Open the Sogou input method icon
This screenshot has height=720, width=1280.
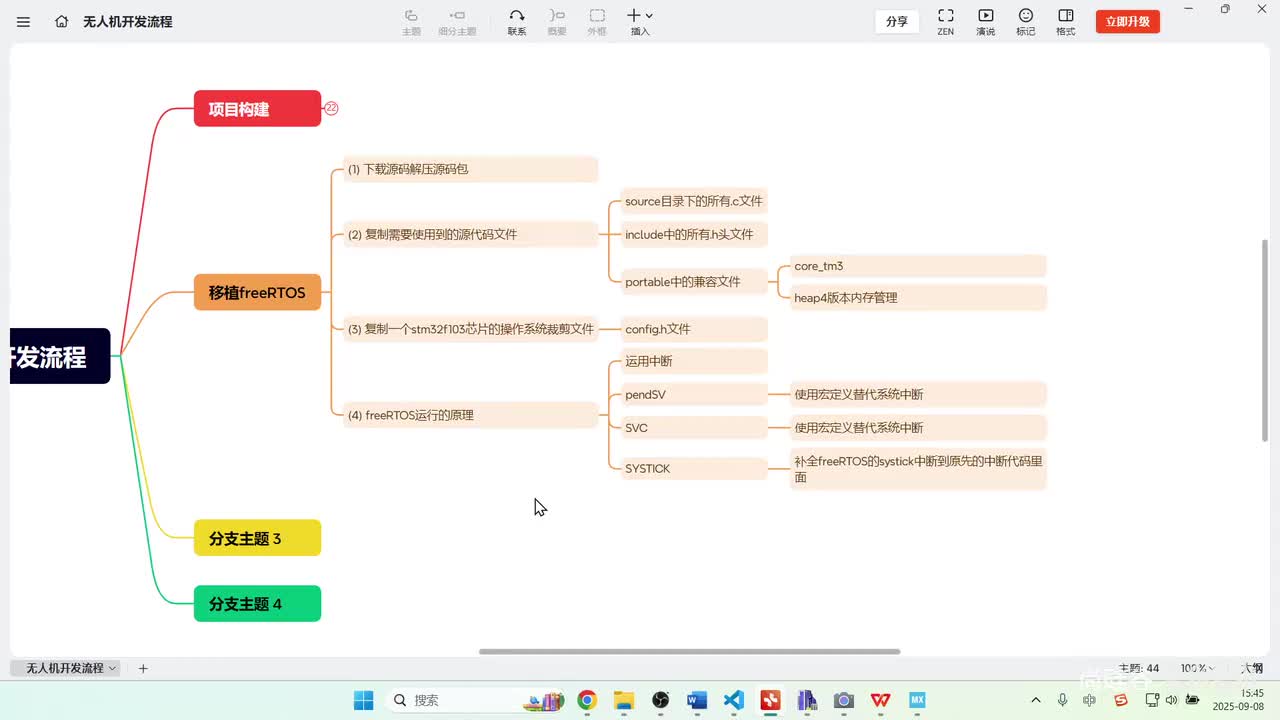click(x=1121, y=700)
